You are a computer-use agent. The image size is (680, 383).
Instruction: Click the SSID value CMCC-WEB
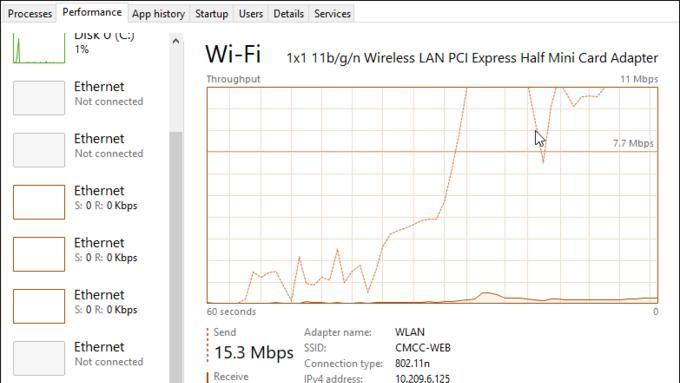click(x=423, y=348)
